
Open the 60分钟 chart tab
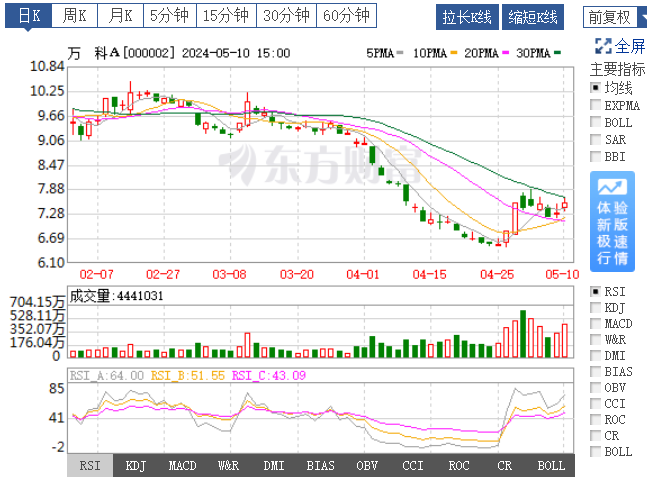[347, 16]
